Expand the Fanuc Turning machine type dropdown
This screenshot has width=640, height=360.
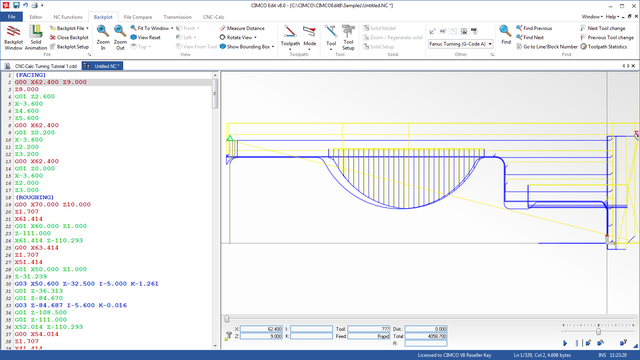(x=490, y=44)
